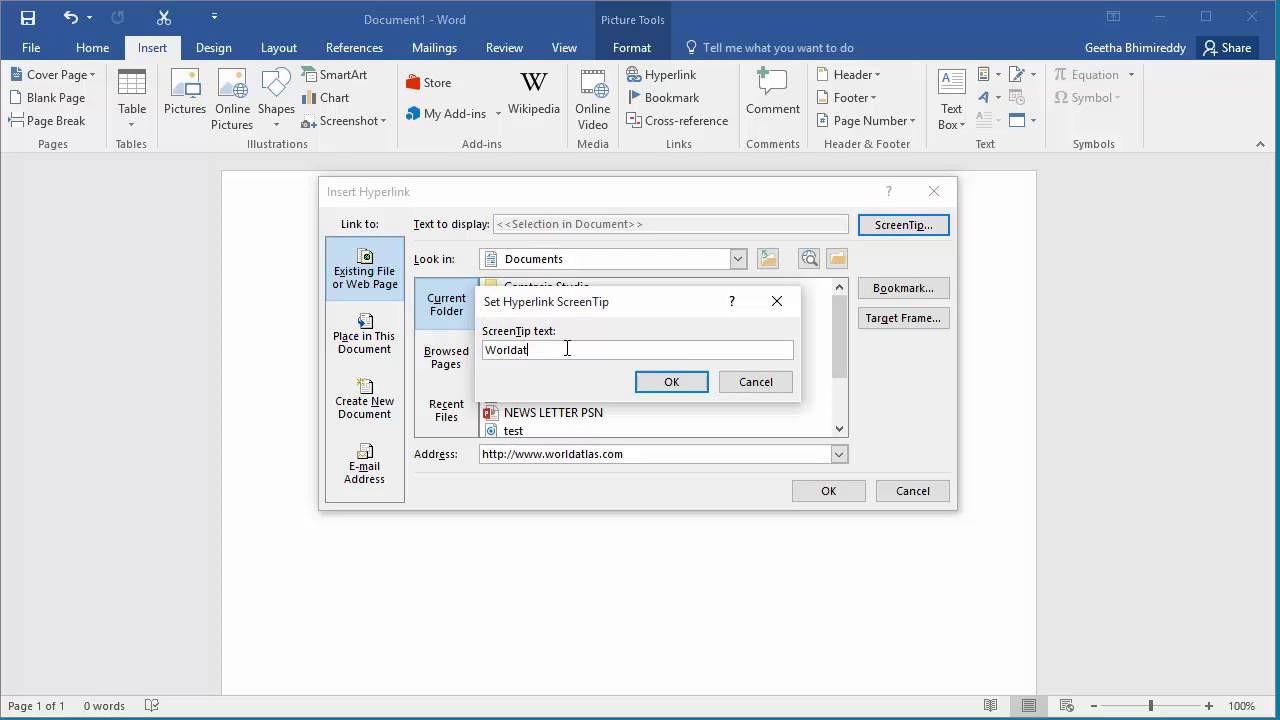Viewport: 1280px width, 720px height.
Task: Open the Wikipedia add-in
Action: click(x=534, y=93)
